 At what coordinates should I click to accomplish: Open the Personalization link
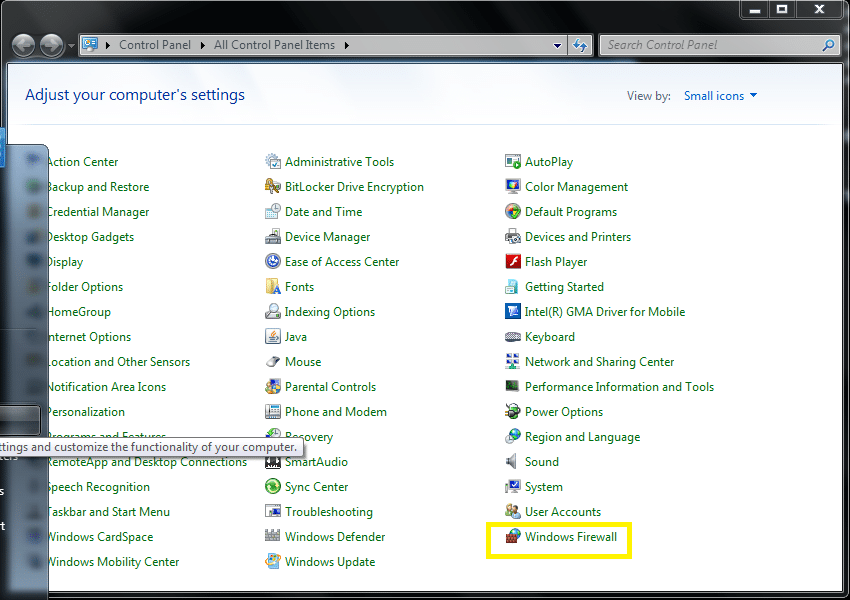pyautogui.click(x=86, y=411)
